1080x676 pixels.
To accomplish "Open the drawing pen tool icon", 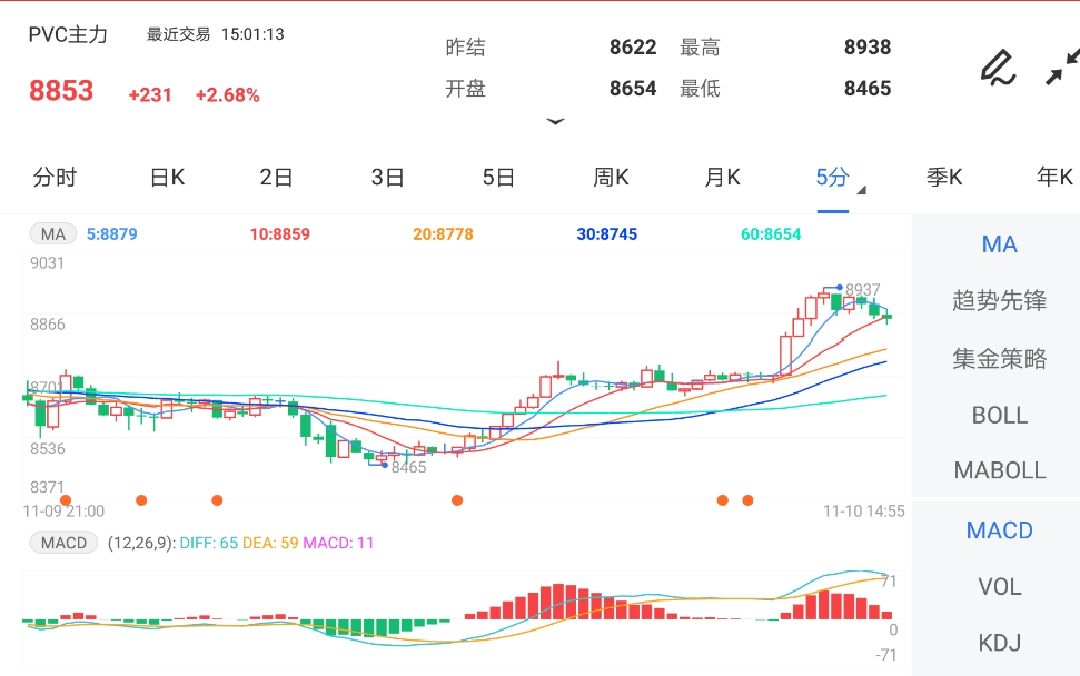I will tap(998, 68).
